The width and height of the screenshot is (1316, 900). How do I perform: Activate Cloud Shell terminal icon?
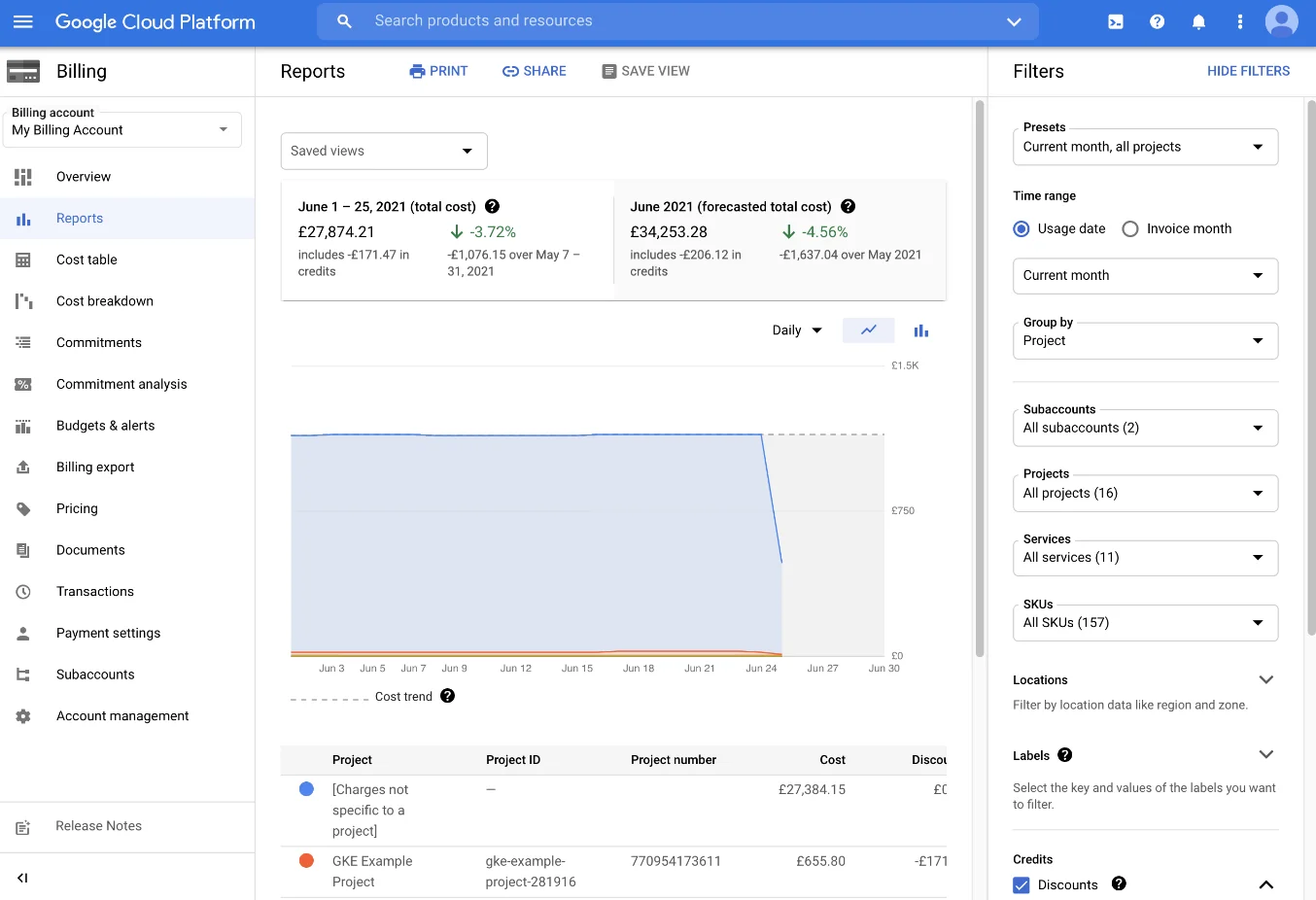tap(1116, 21)
